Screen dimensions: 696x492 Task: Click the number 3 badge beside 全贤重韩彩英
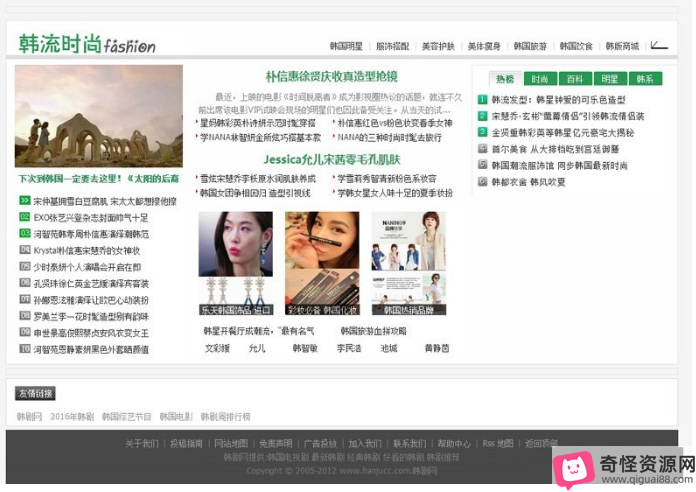click(x=482, y=132)
